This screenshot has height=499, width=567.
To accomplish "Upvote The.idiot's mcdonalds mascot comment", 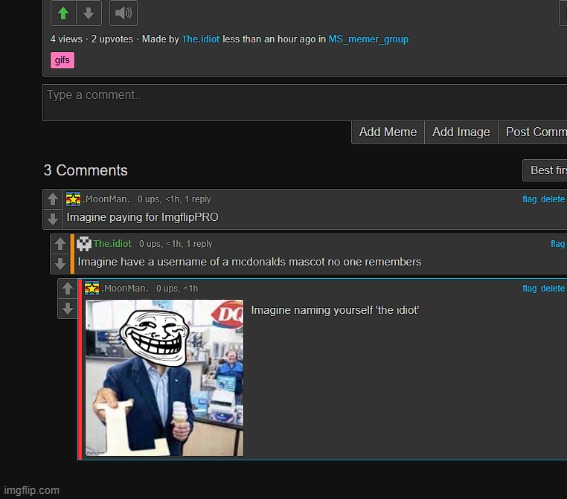I will (x=60, y=244).
